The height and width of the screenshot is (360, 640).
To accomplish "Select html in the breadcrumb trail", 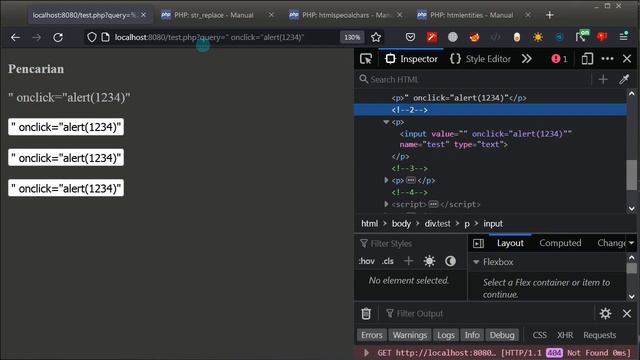I will point(369,224).
